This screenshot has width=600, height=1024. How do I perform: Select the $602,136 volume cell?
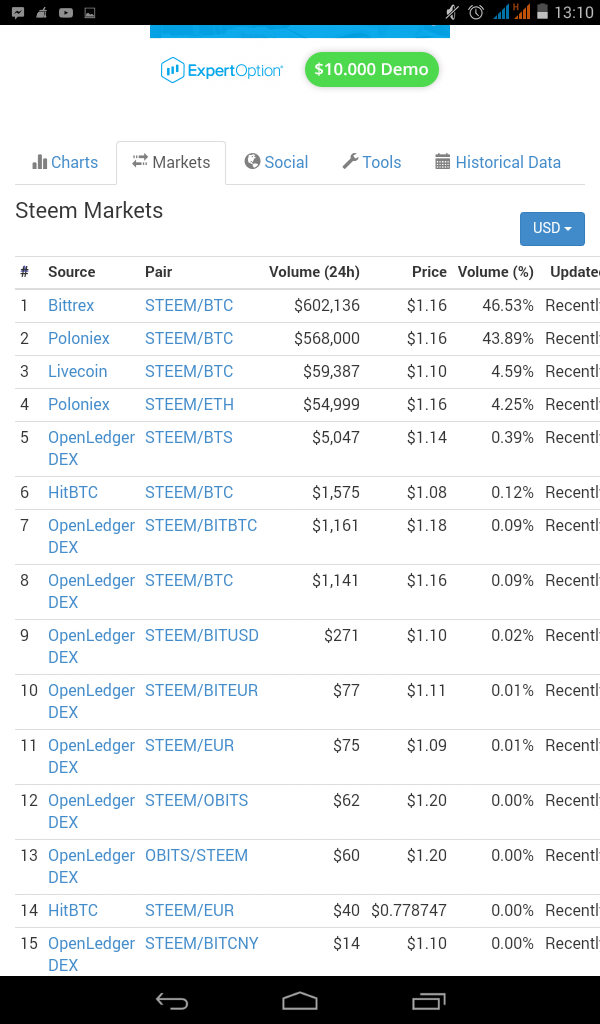[x=326, y=305]
